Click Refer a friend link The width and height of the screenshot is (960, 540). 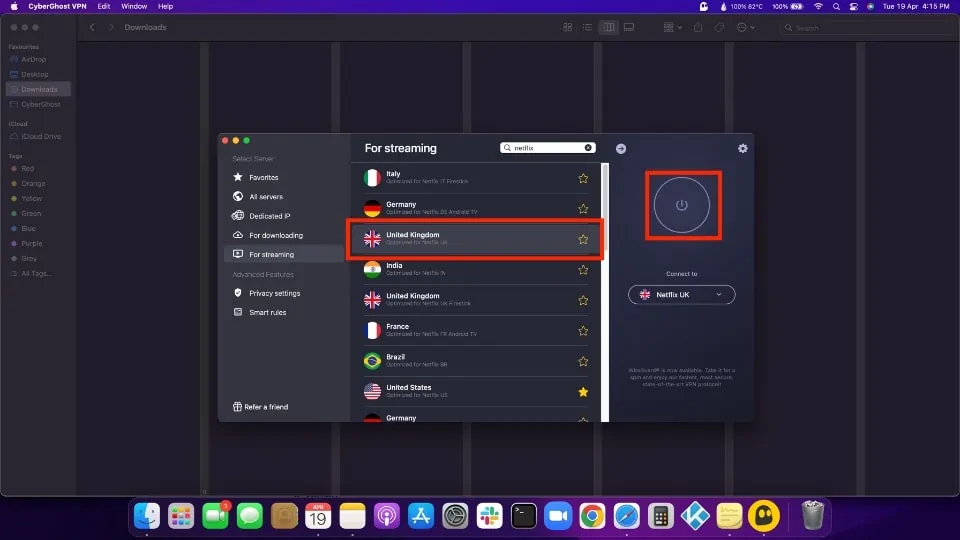[x=260, y=407]
